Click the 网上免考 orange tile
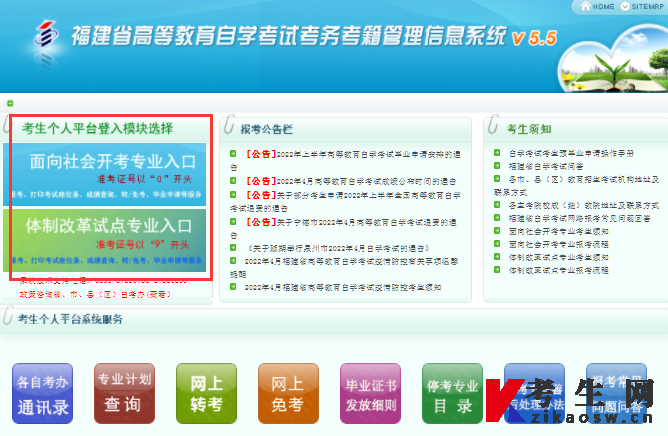Image resolution: width=668 pixels, height=436 pixels. pyautogui.click(x=288, y=393)
